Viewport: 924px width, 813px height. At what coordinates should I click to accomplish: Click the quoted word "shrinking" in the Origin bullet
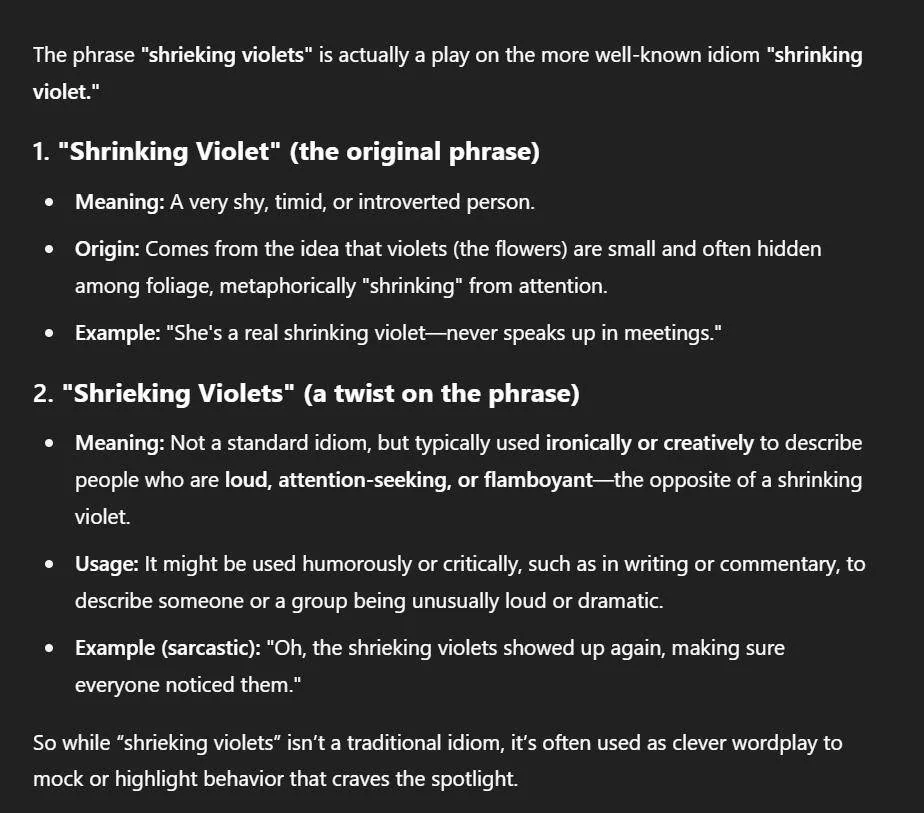(x=412, y=286)
